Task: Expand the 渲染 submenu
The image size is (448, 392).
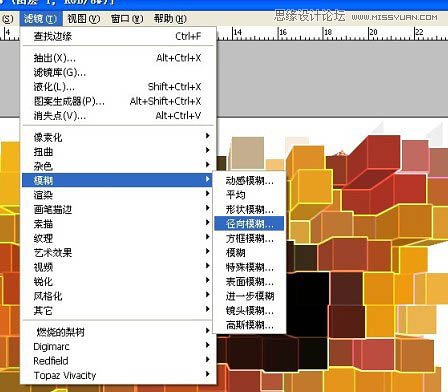Action: [118, 195]
